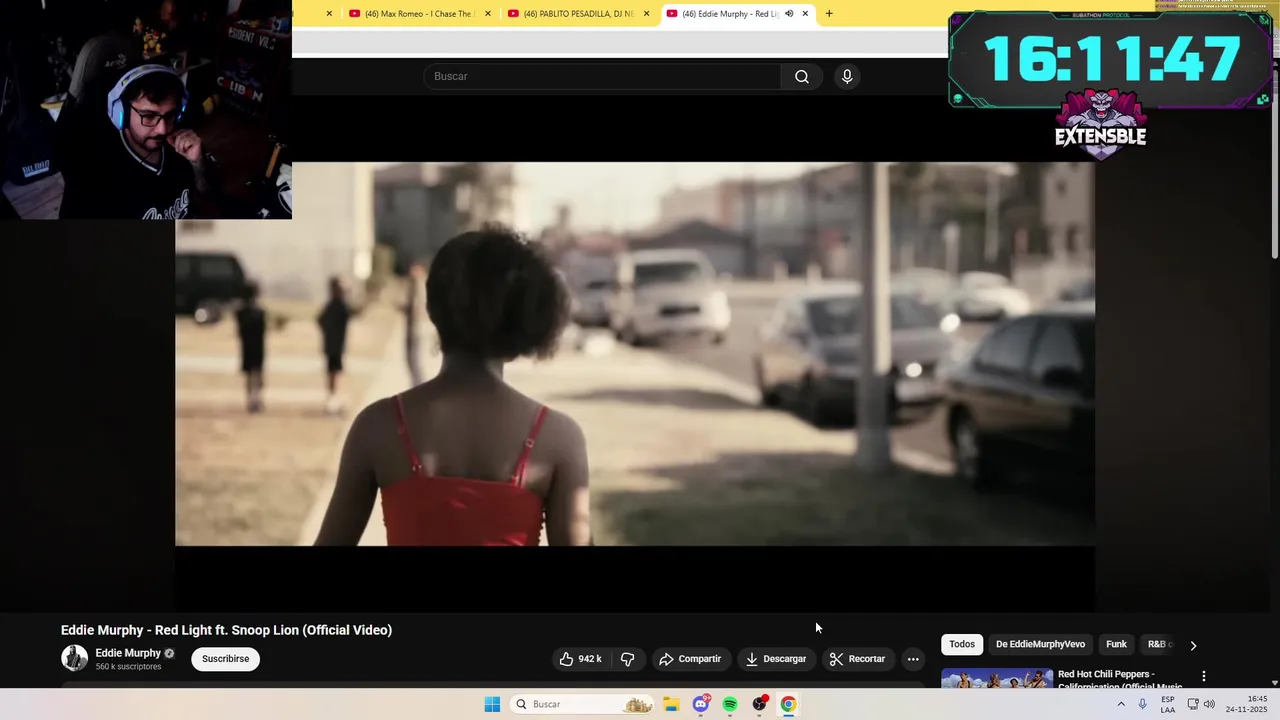Start voice search with the microphone icon
This screenshot has width=1280, height=720.
pos(847,77)
